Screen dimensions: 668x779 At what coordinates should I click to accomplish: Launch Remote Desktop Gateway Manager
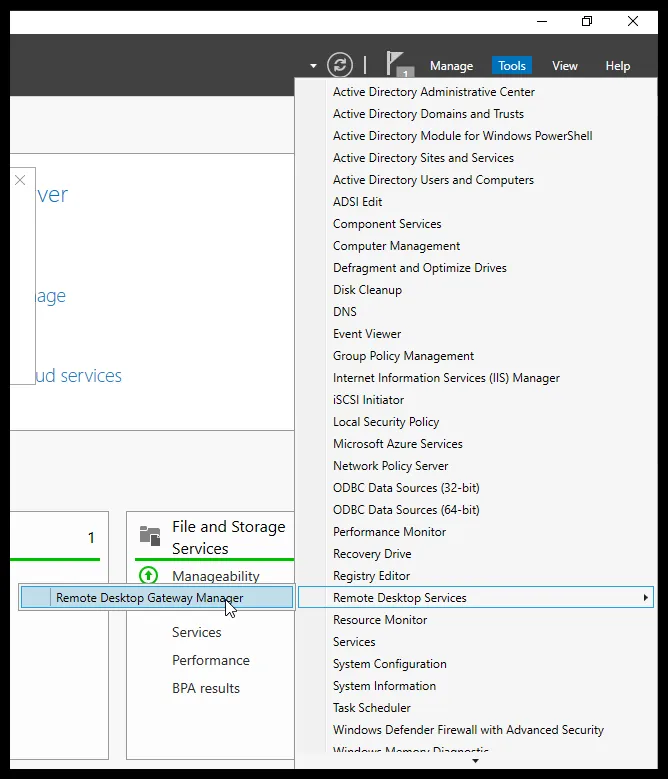point(157,598)
